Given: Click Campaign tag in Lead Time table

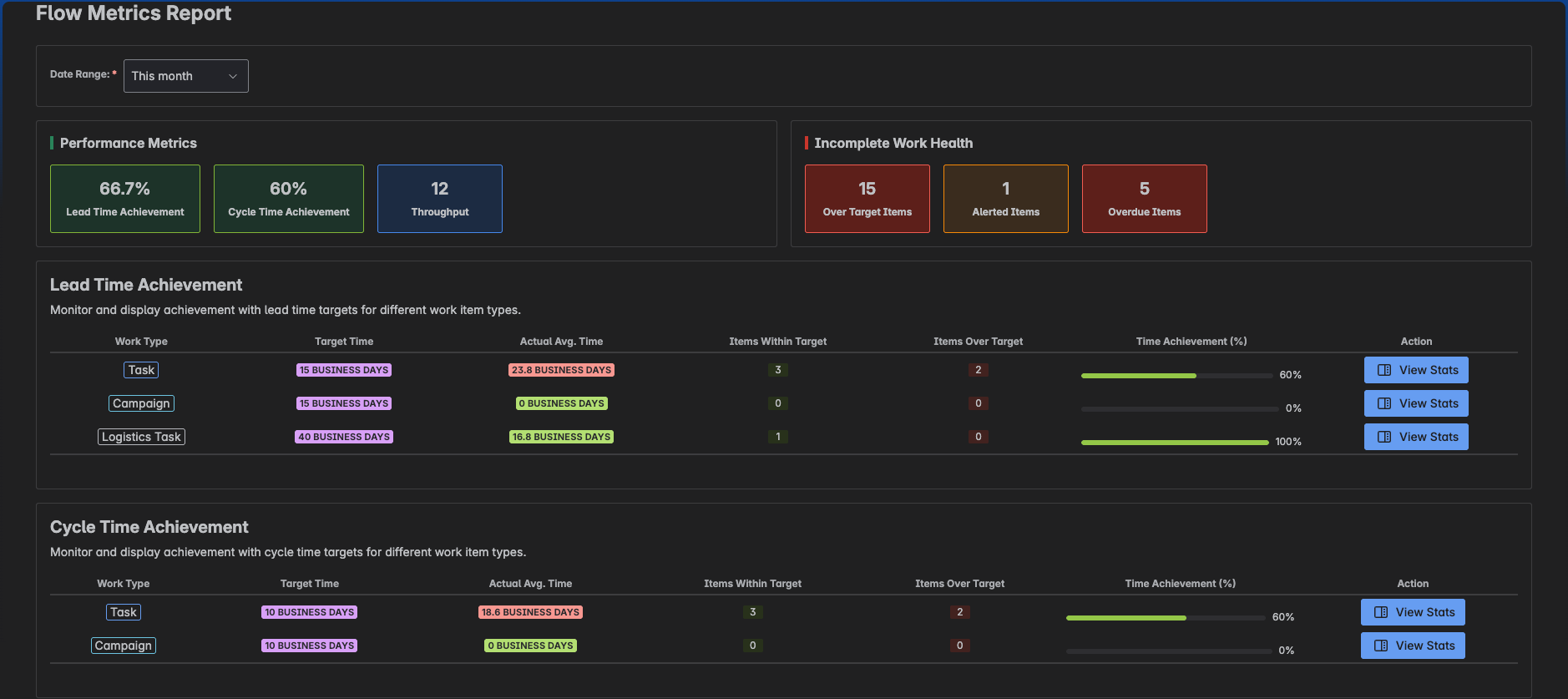Looking at the screenshot, I should tap(141, 403).
